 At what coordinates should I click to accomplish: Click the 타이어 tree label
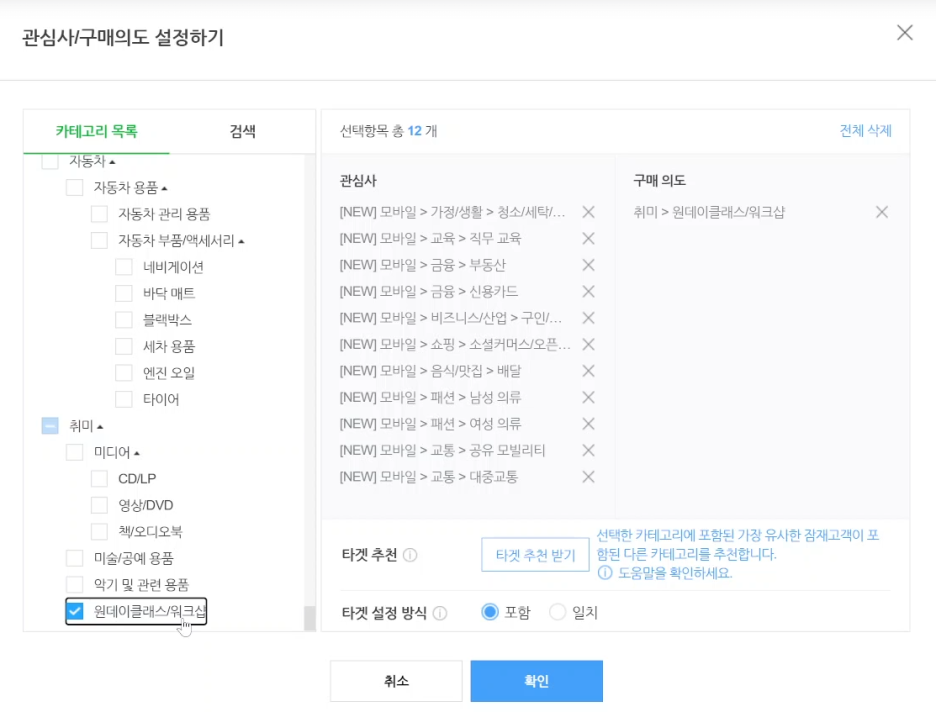point(161,399)
